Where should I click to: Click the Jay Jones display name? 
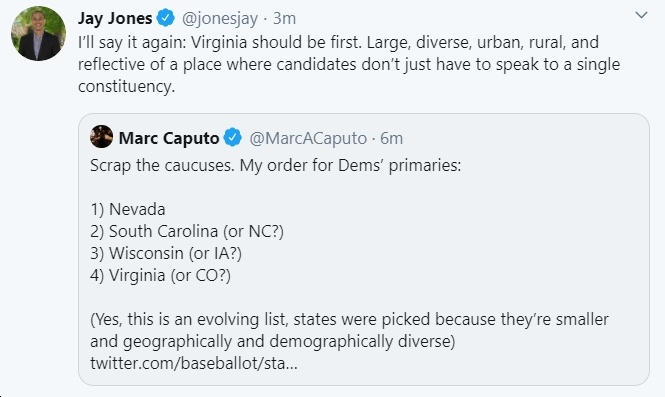(115, 18)
